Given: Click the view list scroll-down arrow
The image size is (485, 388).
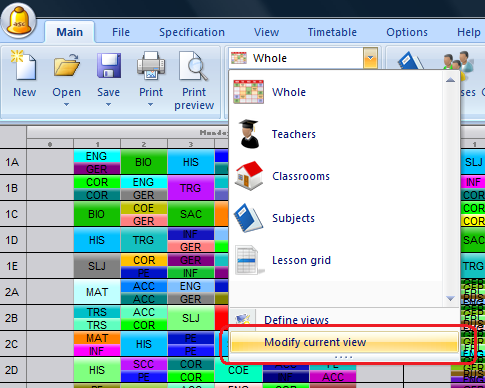Looking at the screenshot, I should coord(450,298).
